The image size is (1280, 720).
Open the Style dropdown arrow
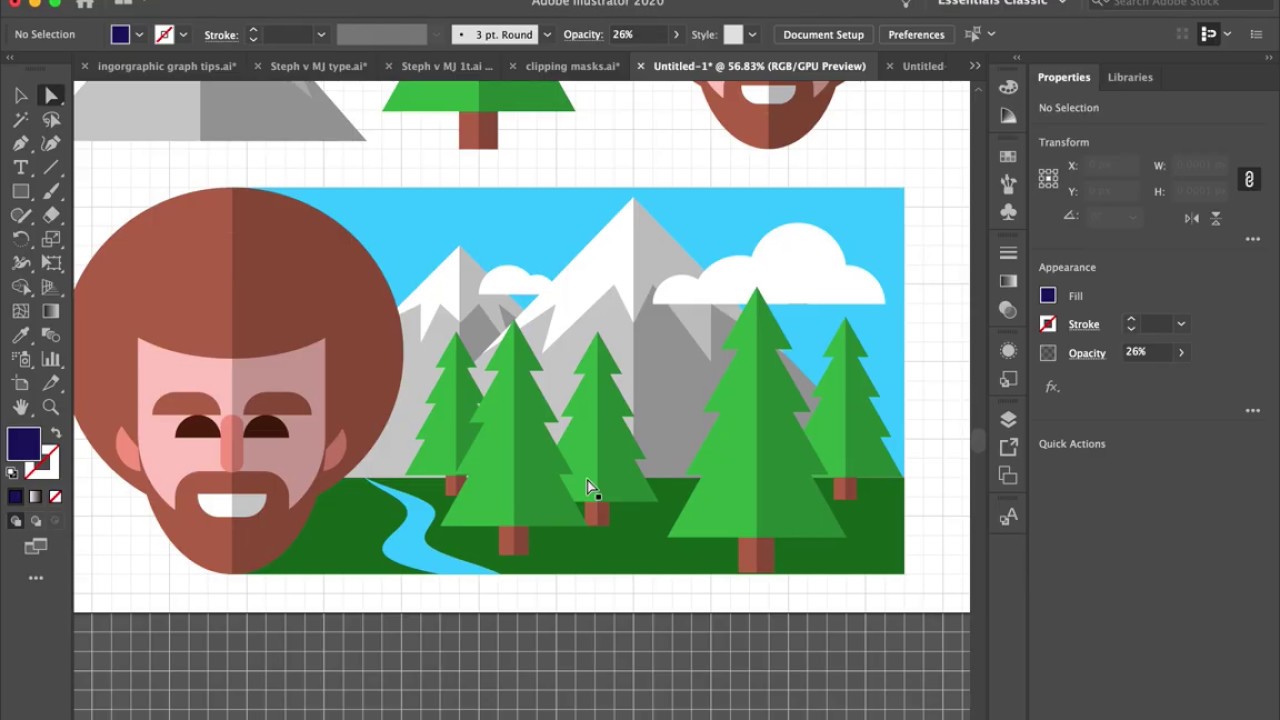(x=752, y=35)
